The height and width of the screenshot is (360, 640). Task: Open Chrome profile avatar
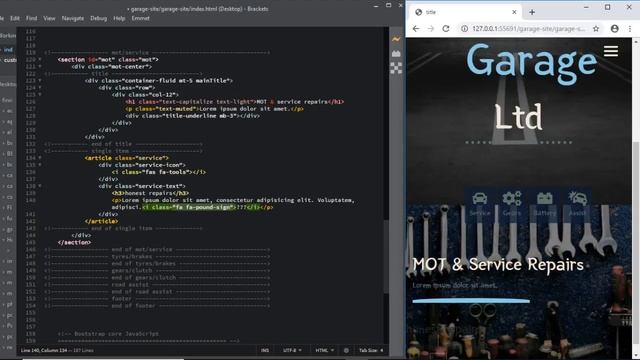[x=615, y=29]
